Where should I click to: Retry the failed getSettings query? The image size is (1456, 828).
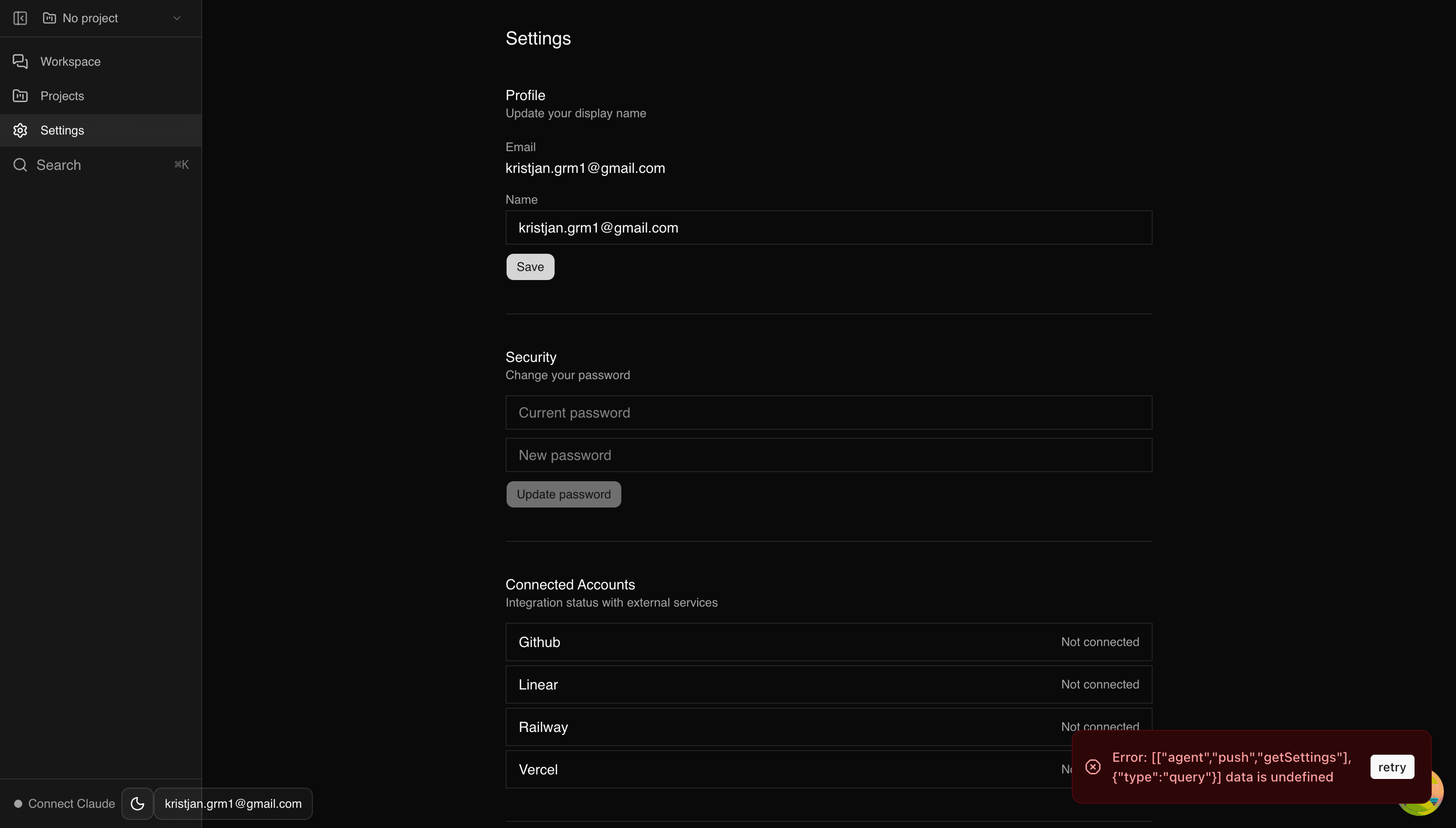click(x=1392, y=767)
